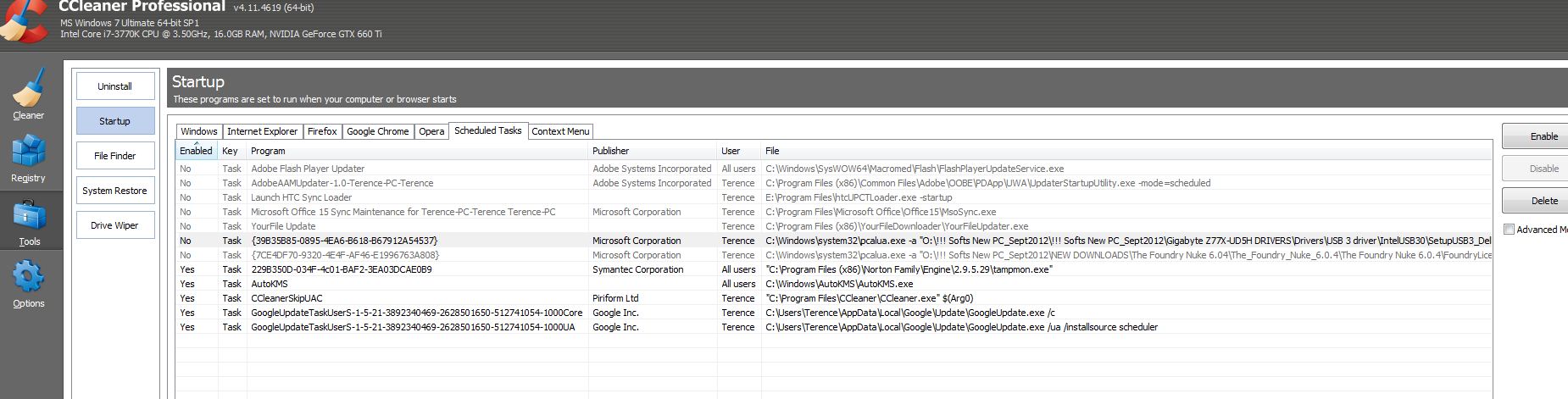
Task: Select the Startup tool button
Action: click(x=115, y=121)
